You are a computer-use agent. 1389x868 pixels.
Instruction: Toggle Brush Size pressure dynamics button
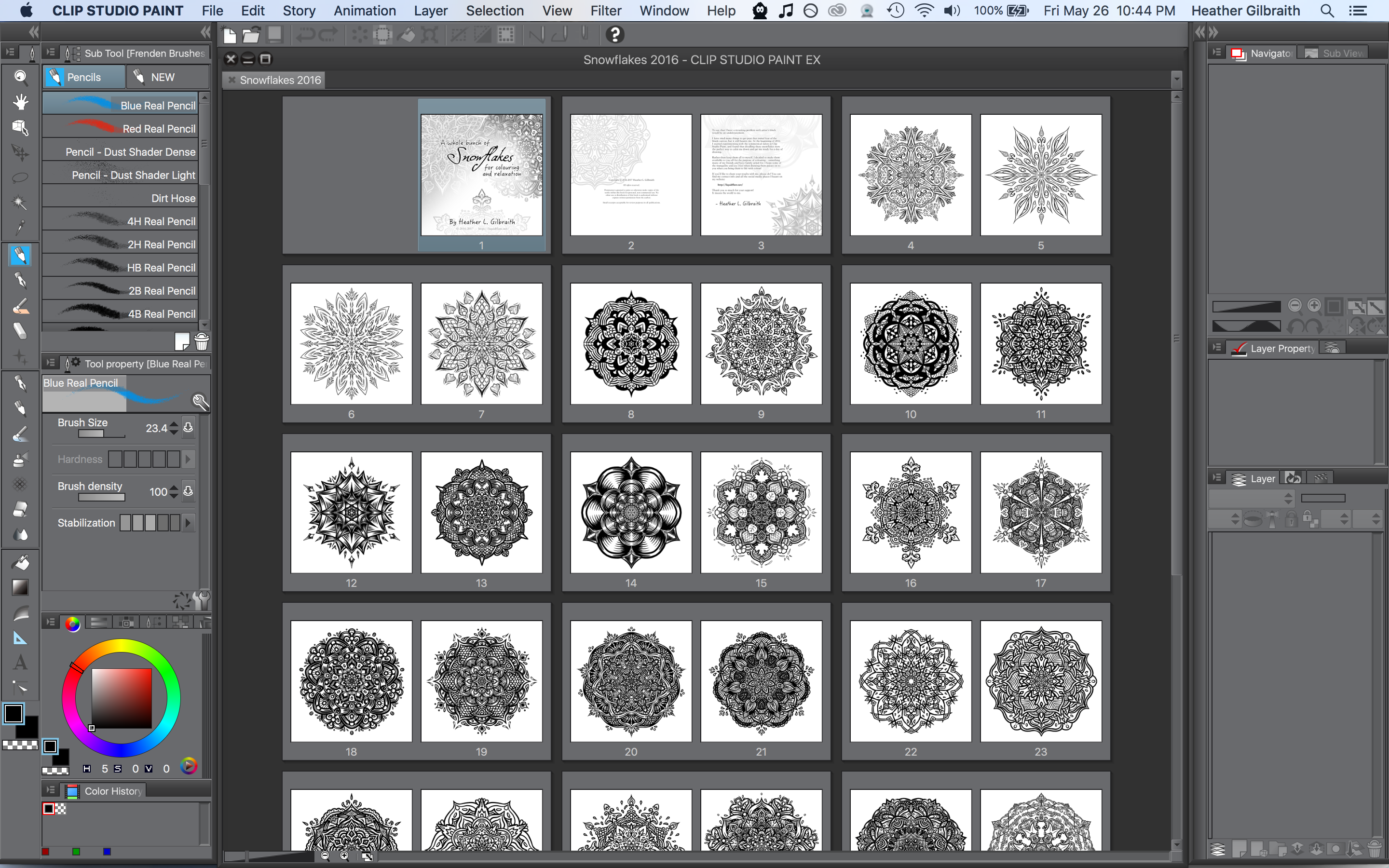(x=188, y=428)
